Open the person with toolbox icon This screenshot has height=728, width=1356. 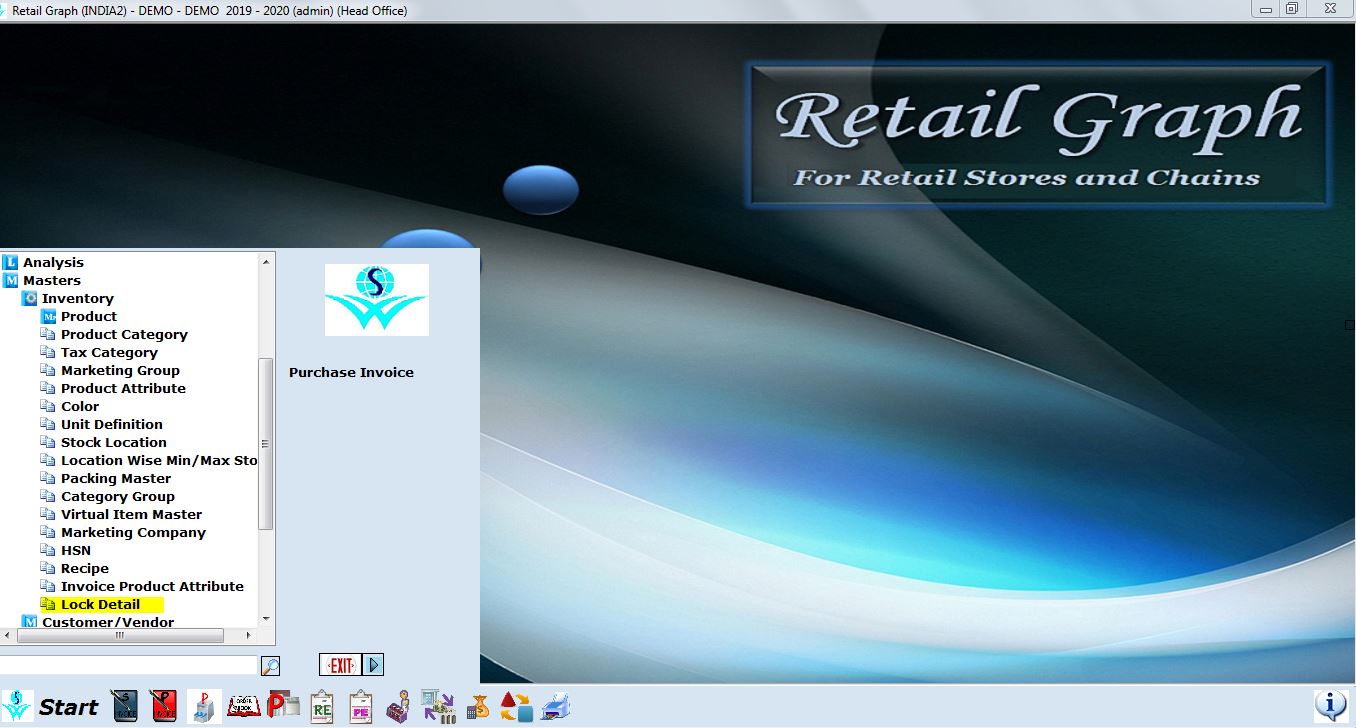click(x=399, y=706)
